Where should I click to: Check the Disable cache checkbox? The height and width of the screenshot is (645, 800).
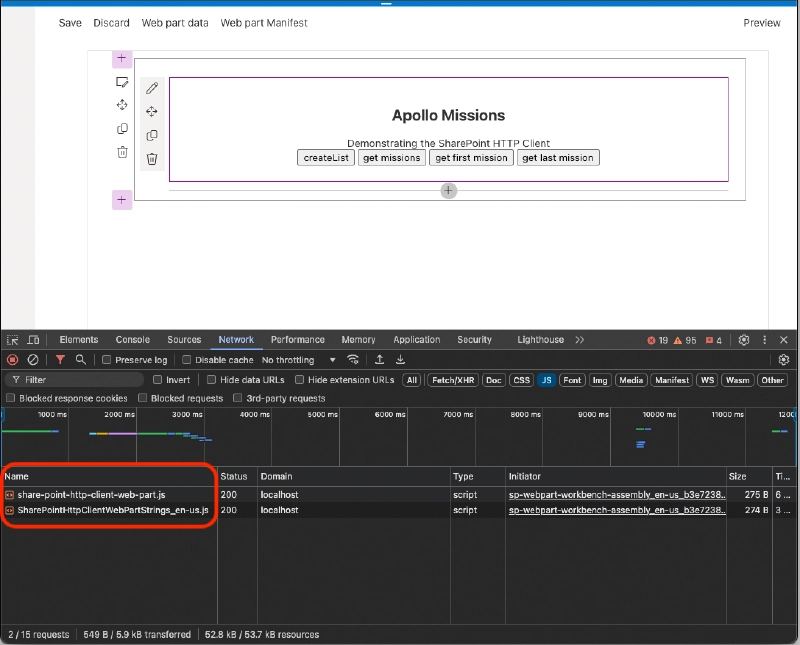[x=186, y=360]
